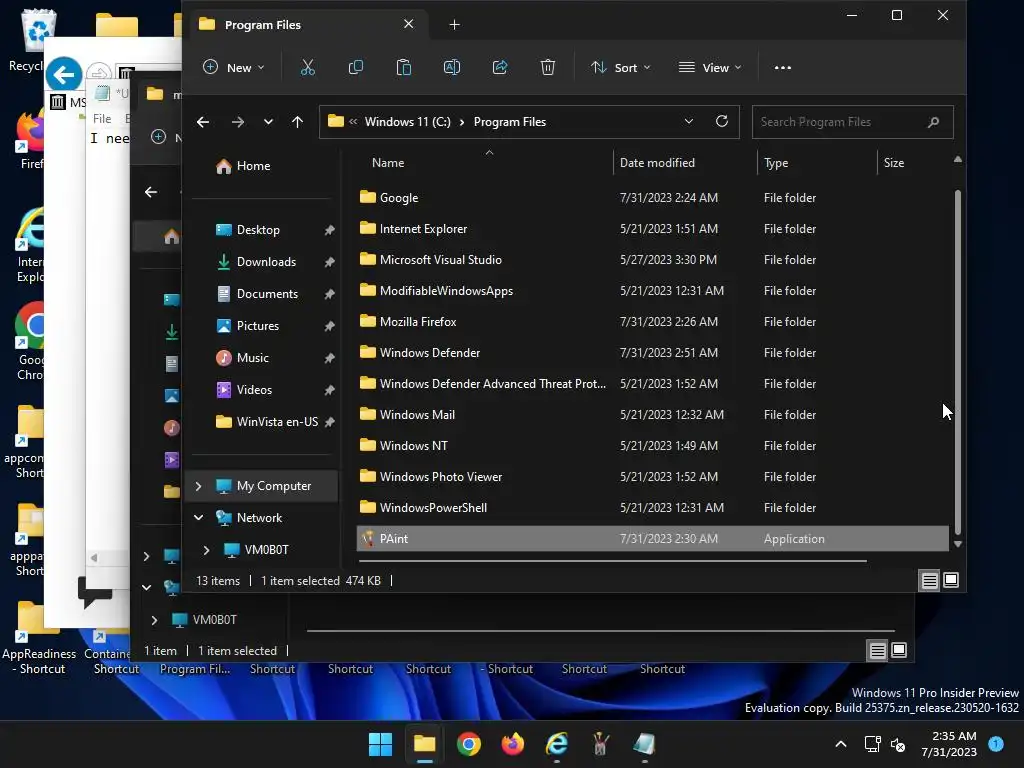Open Google Chrome from taskbar
The width and height of the screenshot is (1024, 768).
pos(468,744)
